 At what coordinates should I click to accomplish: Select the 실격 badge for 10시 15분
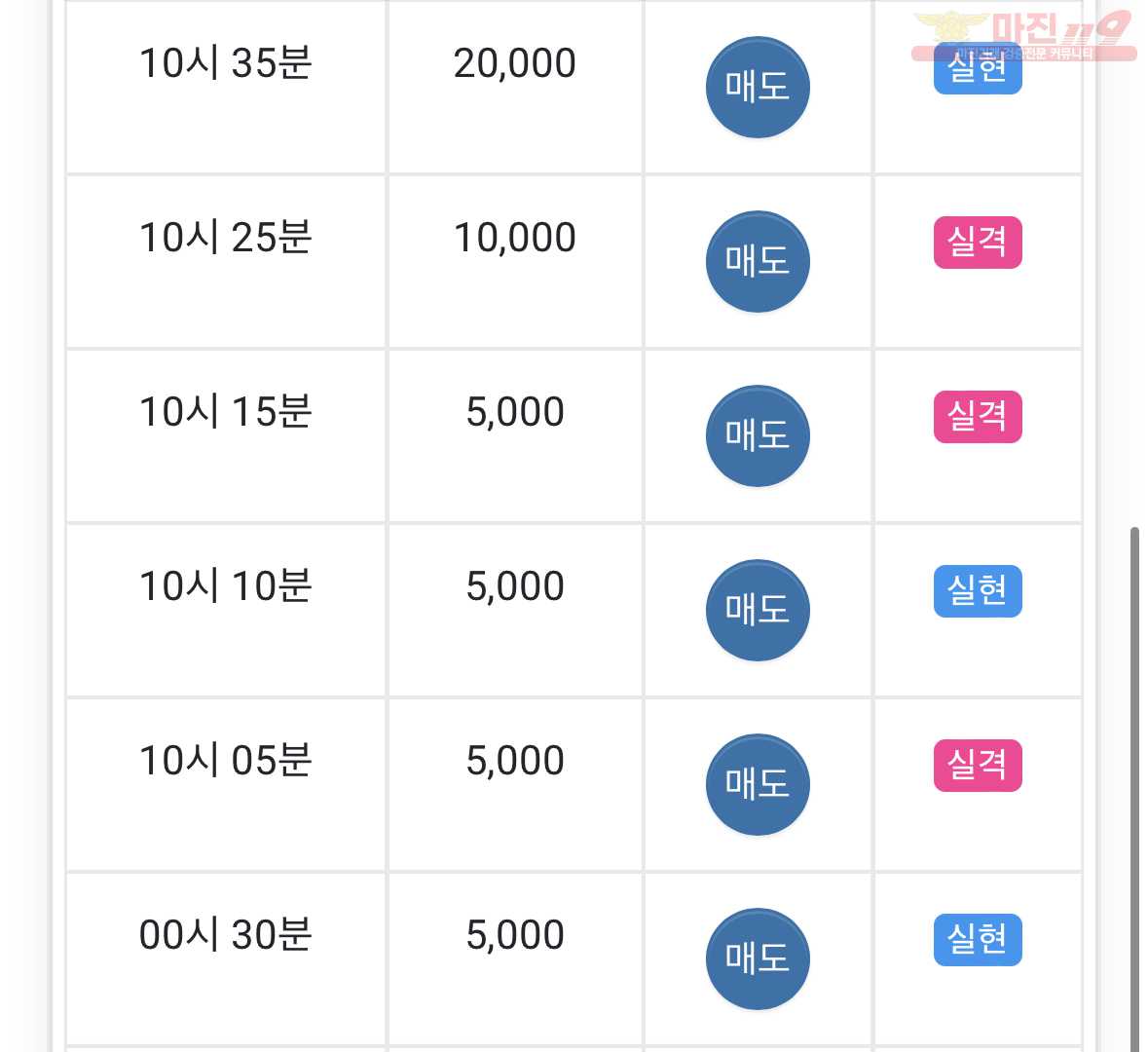978,417
